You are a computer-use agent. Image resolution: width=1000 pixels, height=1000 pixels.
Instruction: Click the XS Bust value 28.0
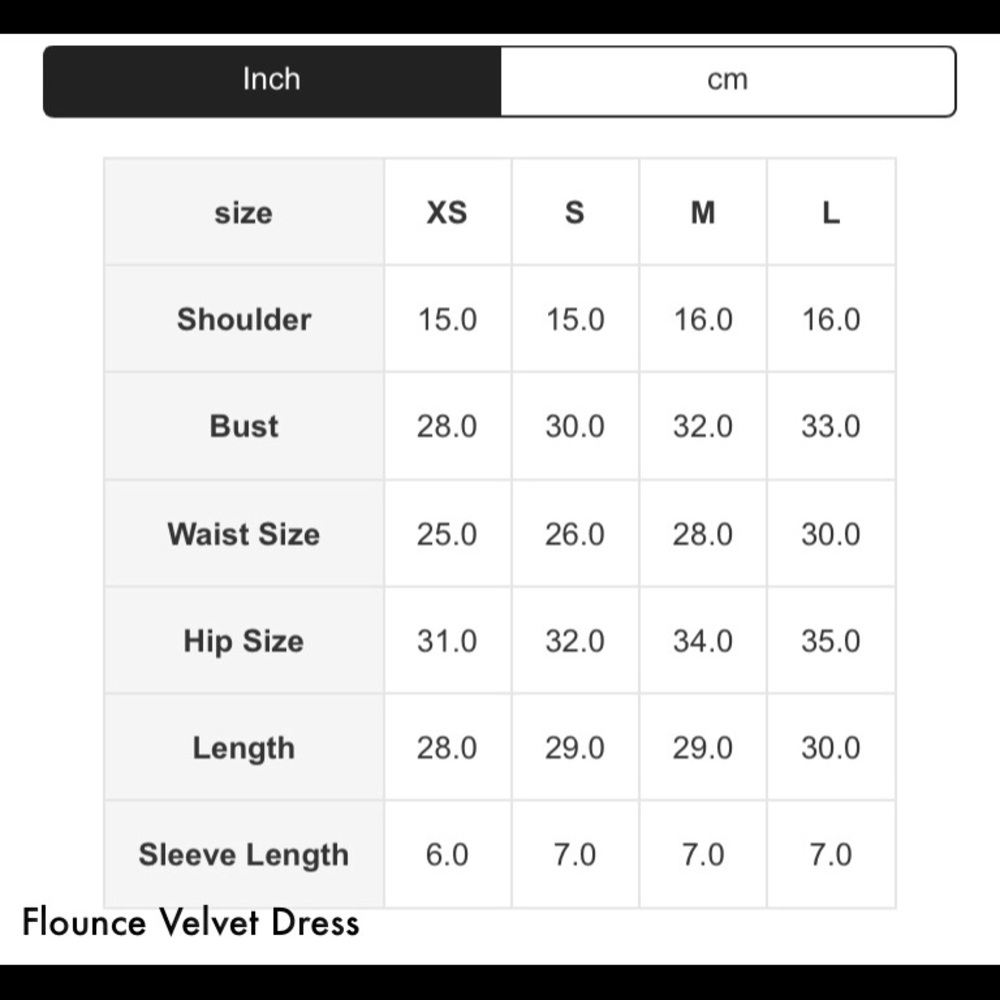[446, 426]
